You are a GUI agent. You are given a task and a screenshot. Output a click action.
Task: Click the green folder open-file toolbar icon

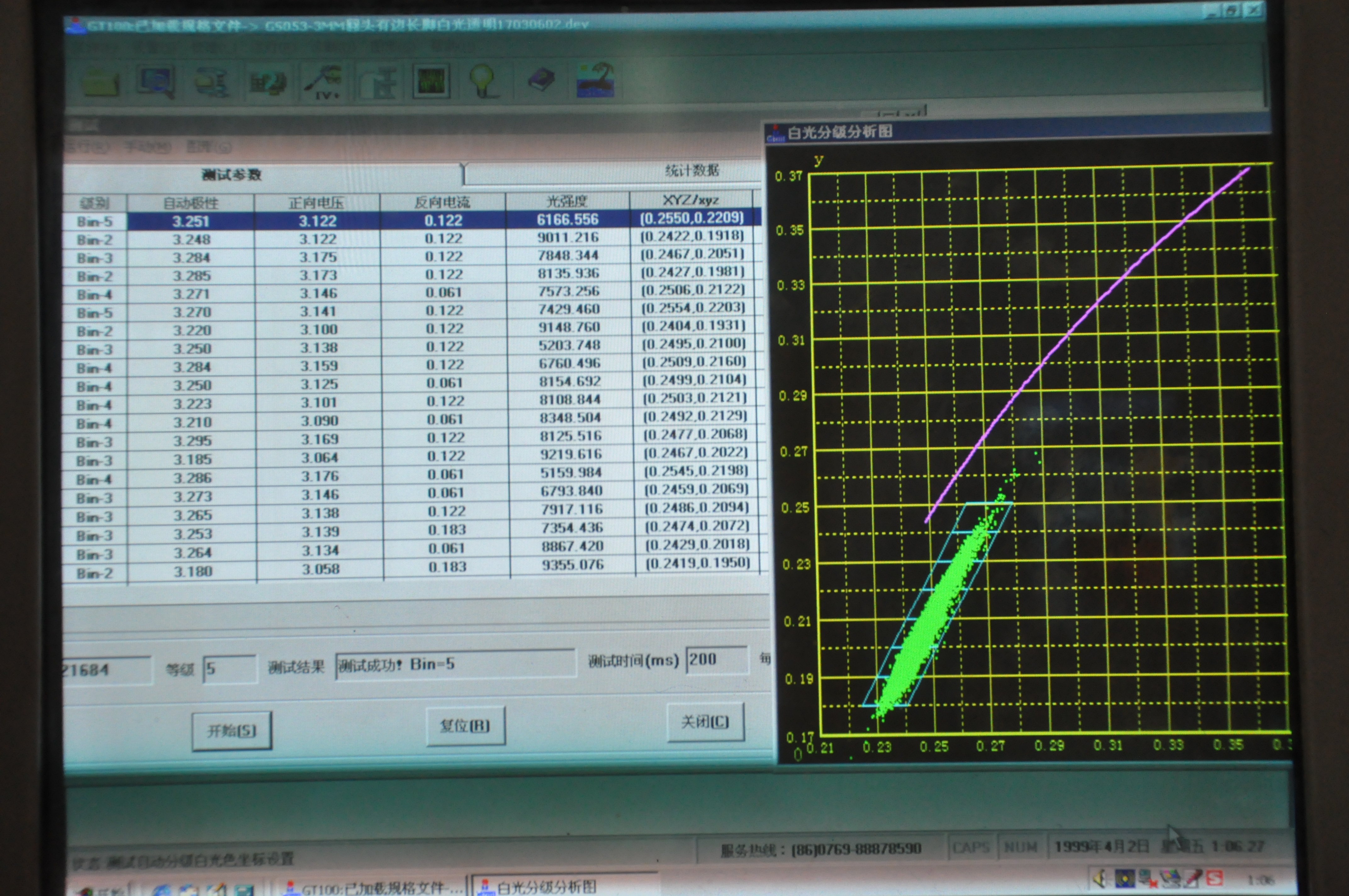[x=102, y=83]
